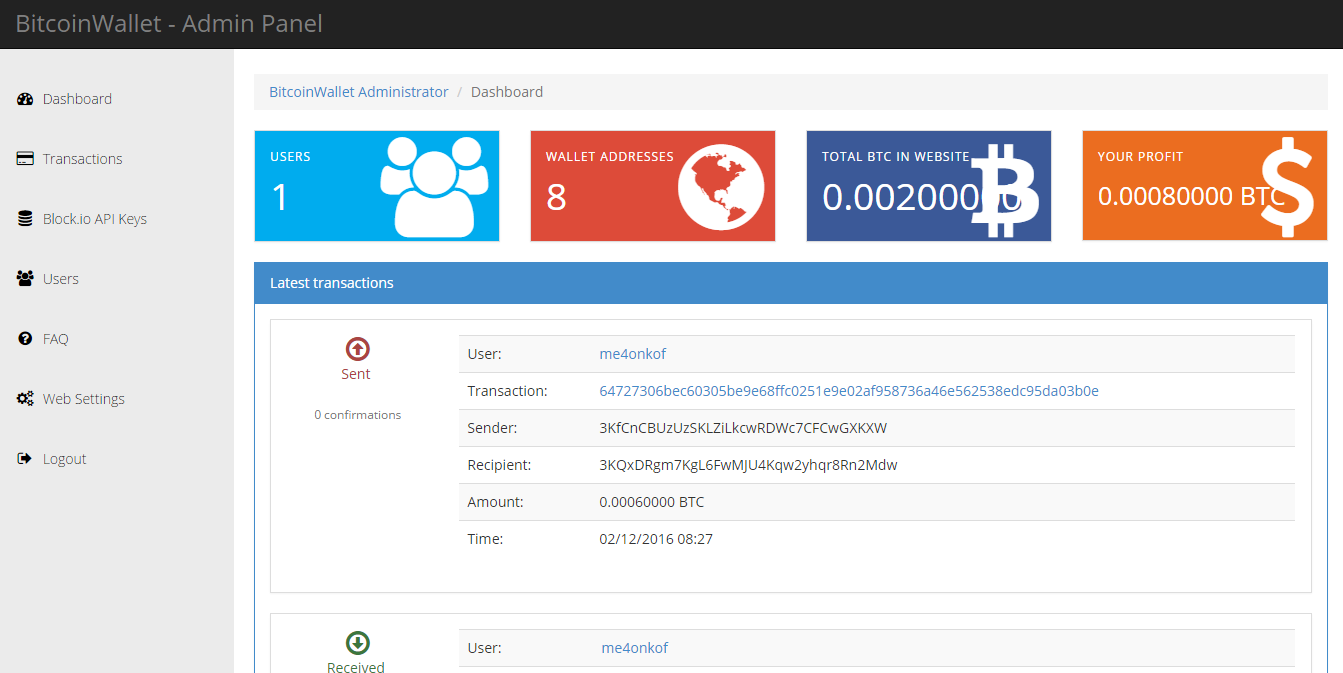This screenshot has width=1343, height=673.
Task: Open user me4onkof in Received transaction
Action: point(635,648)
